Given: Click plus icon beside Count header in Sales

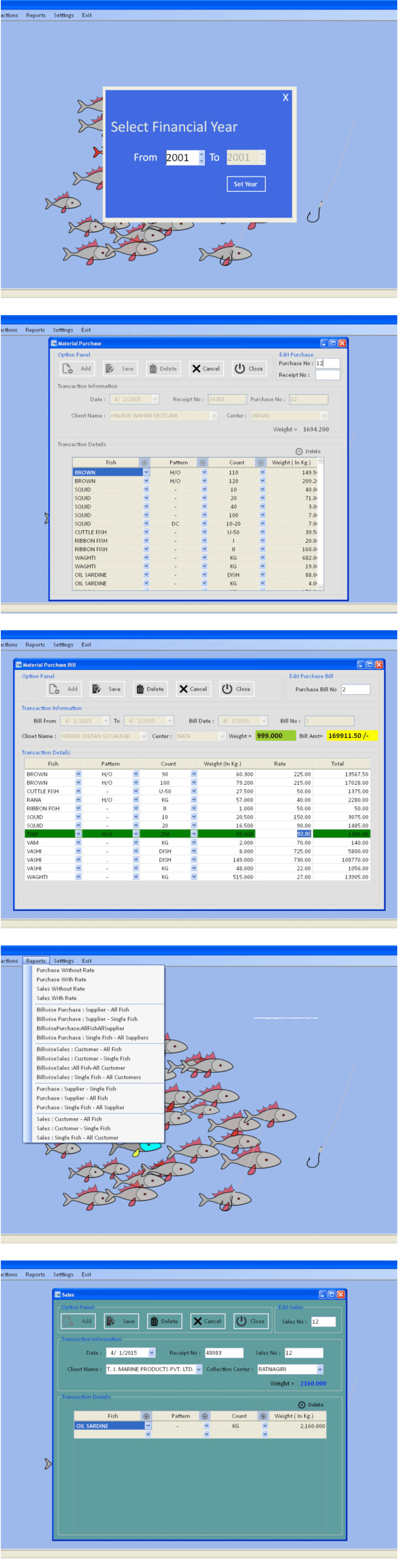Looking at the screenshot, I should [x=263, y=1416].
